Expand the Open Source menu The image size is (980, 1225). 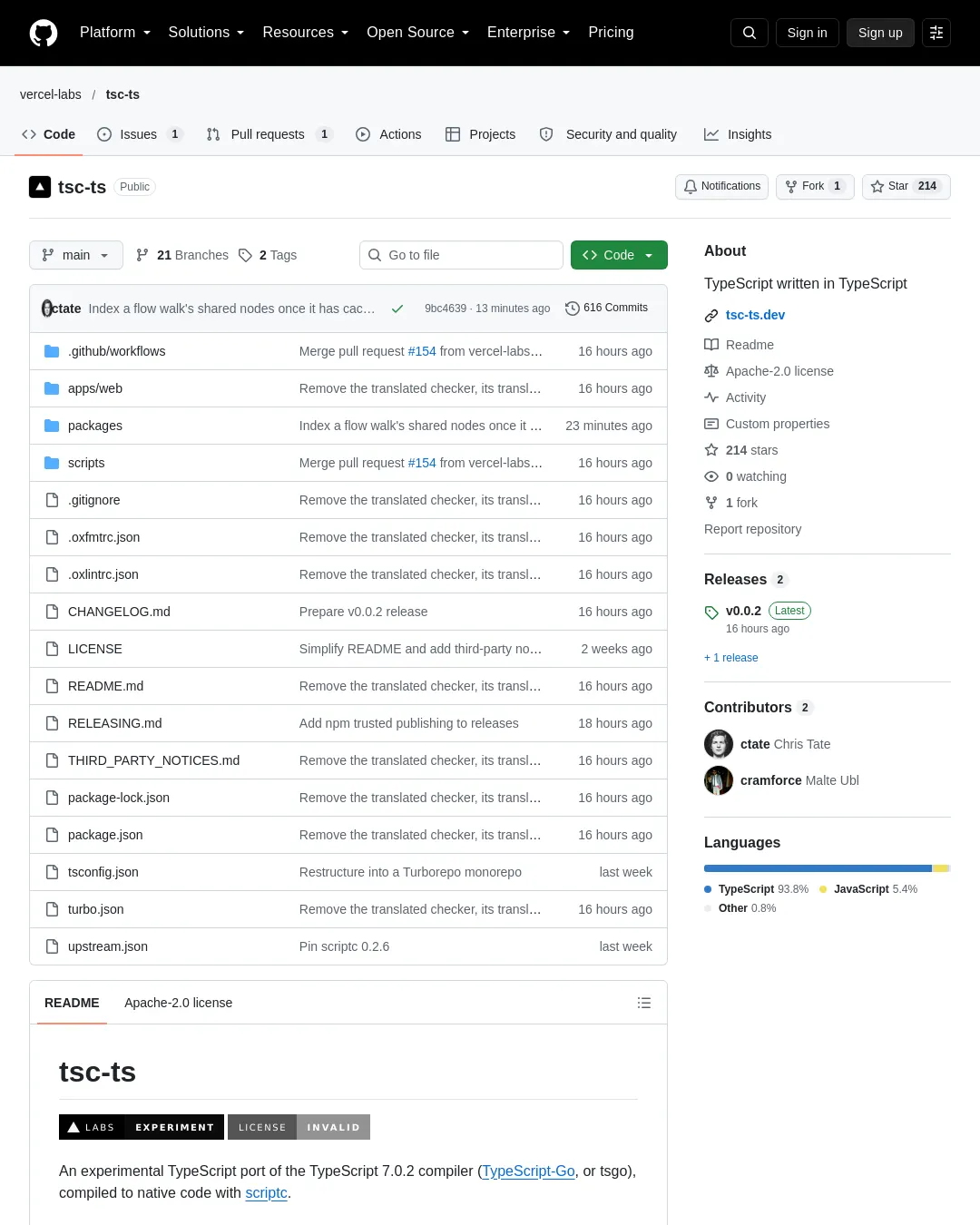click(417, 33)
